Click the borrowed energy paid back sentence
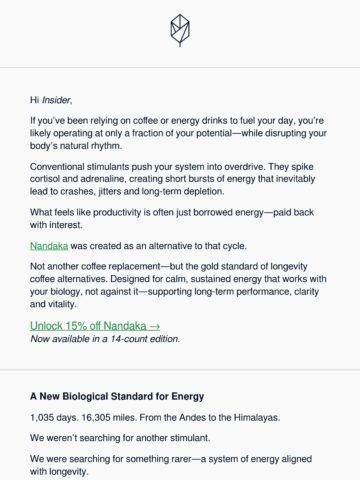 coord(172,219)
